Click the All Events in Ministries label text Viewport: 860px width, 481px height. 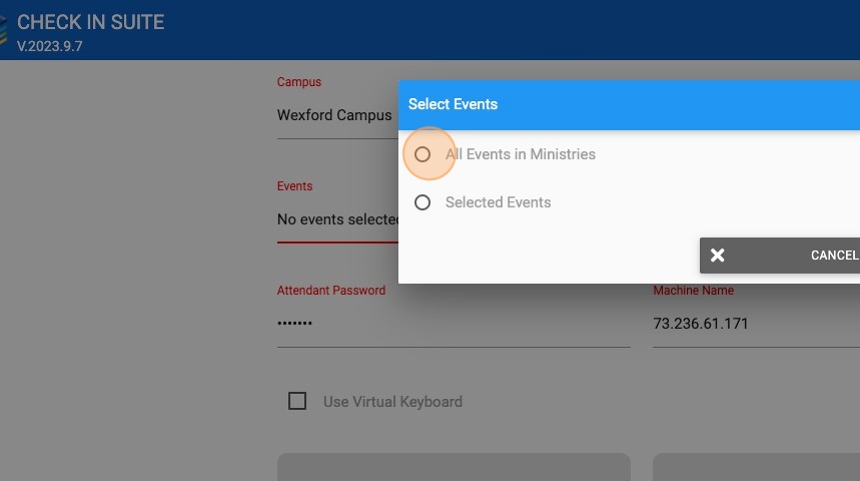520,155
